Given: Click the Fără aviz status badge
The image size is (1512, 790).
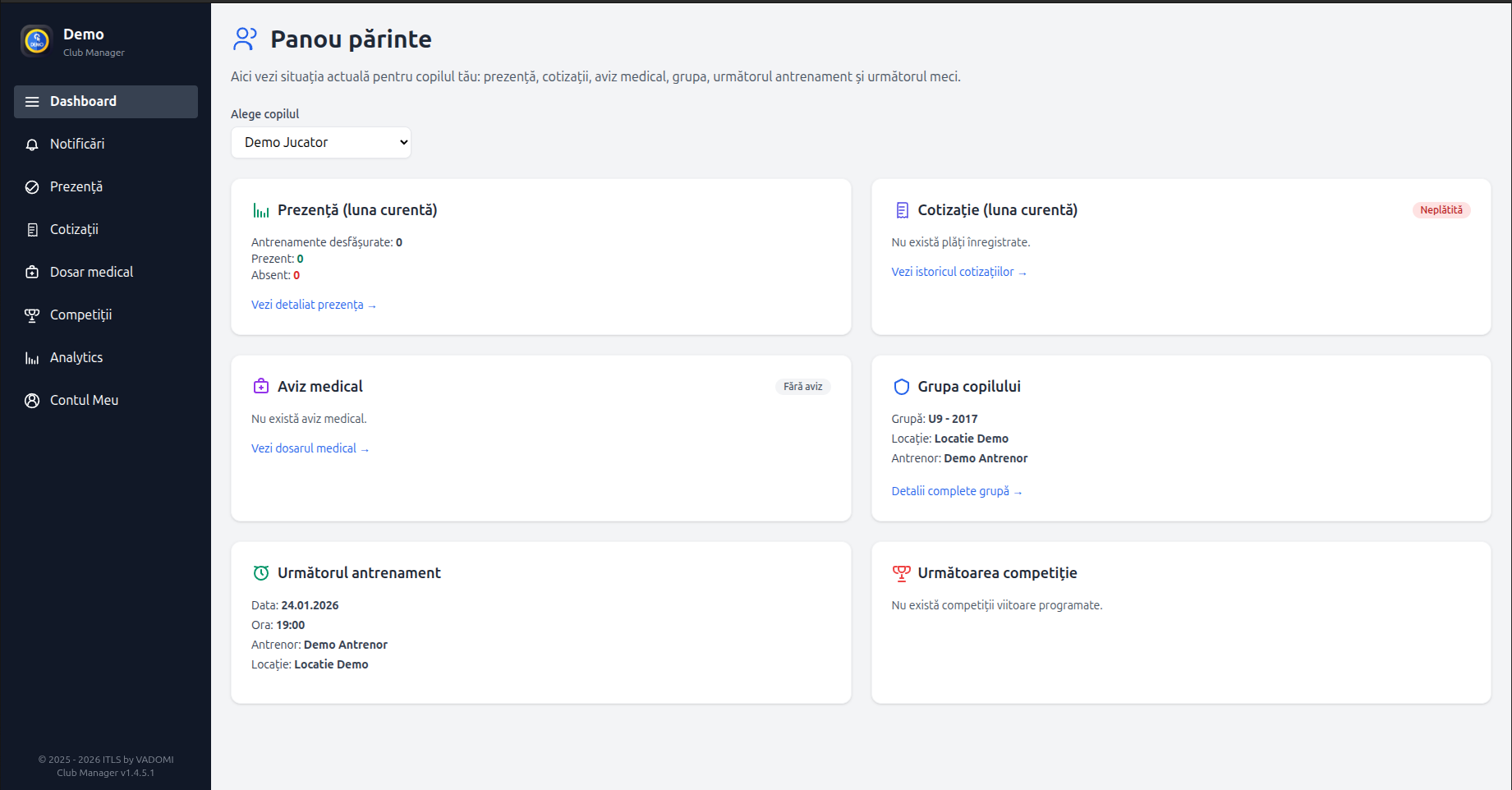Looking at the screenshot, I should [802, 387].
